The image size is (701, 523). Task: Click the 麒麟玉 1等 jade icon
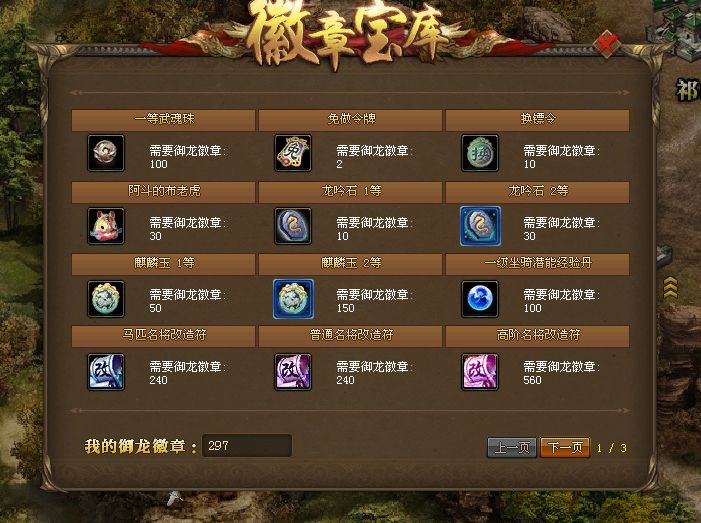tap(106, 299)
